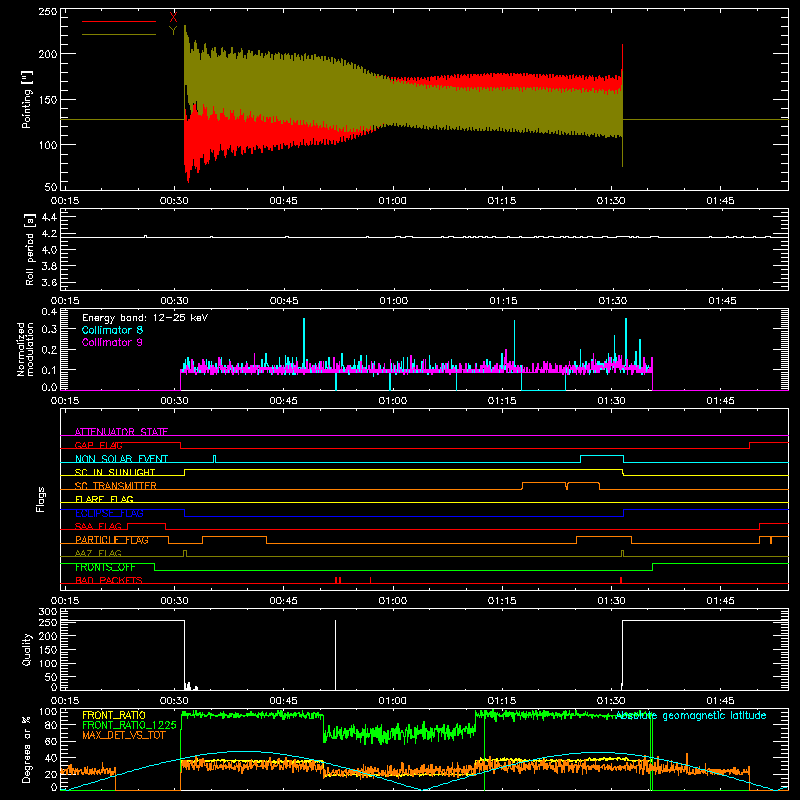Select the blue ECLIPSE_FLAG label
The width and height of the screenshot is (800, 800).
109,513
